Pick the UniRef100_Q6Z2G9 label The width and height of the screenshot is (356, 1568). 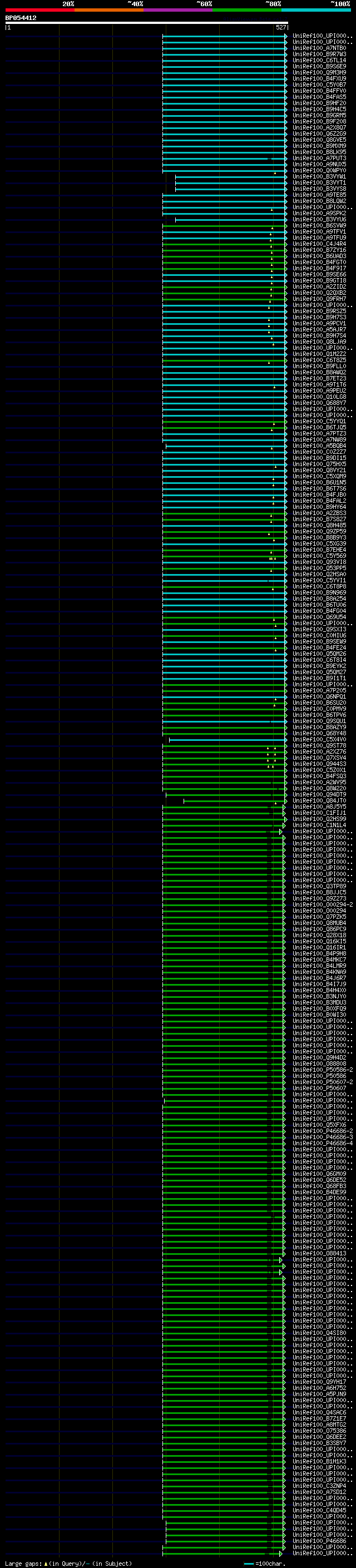(x=319, y=134)
